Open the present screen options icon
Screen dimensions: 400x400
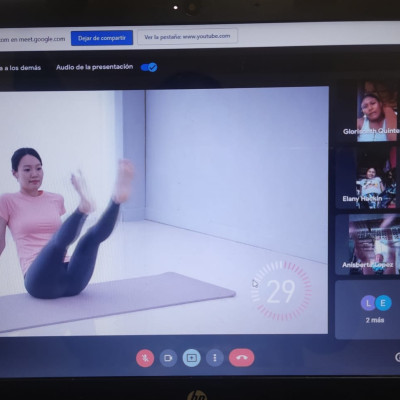(192, 358)
